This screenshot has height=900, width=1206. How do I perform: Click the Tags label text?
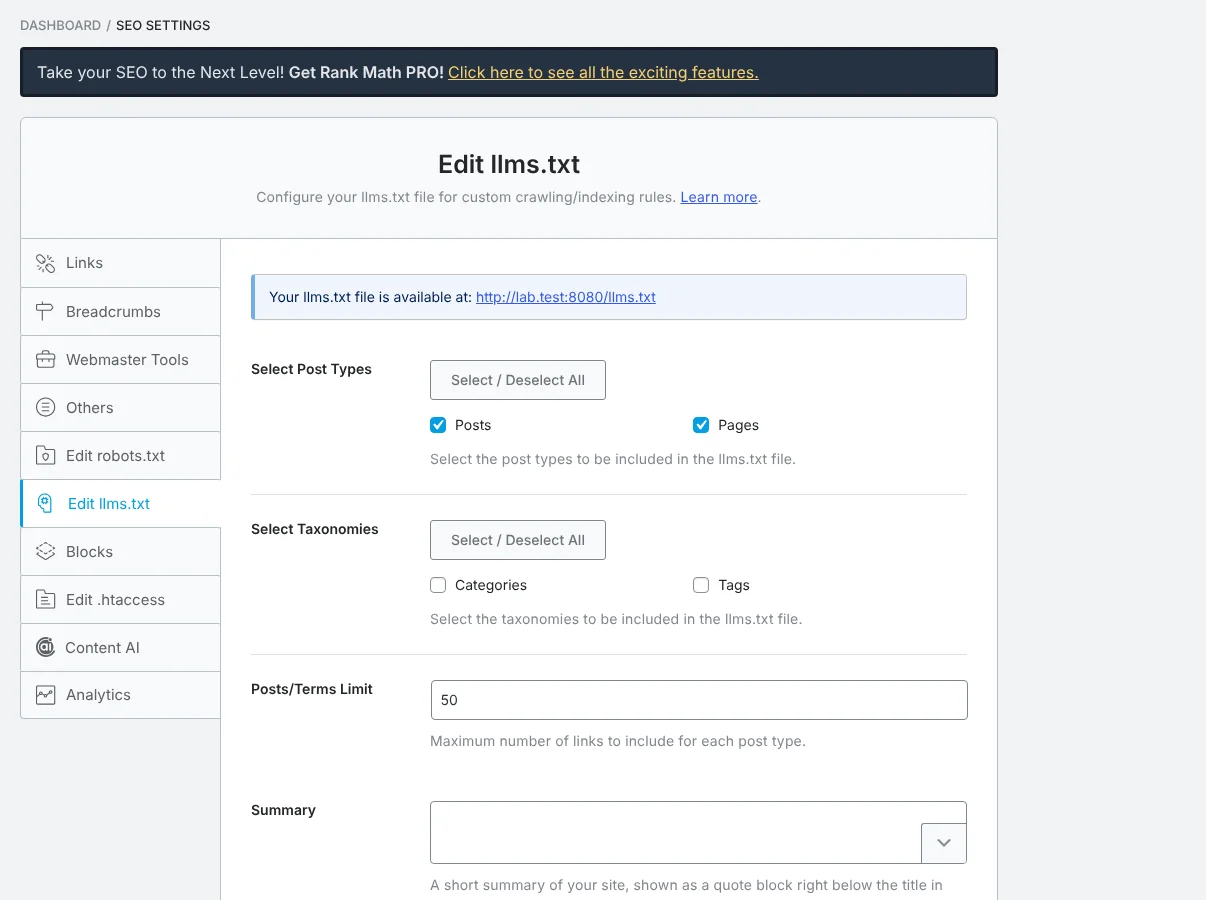[x=734, y=585]
